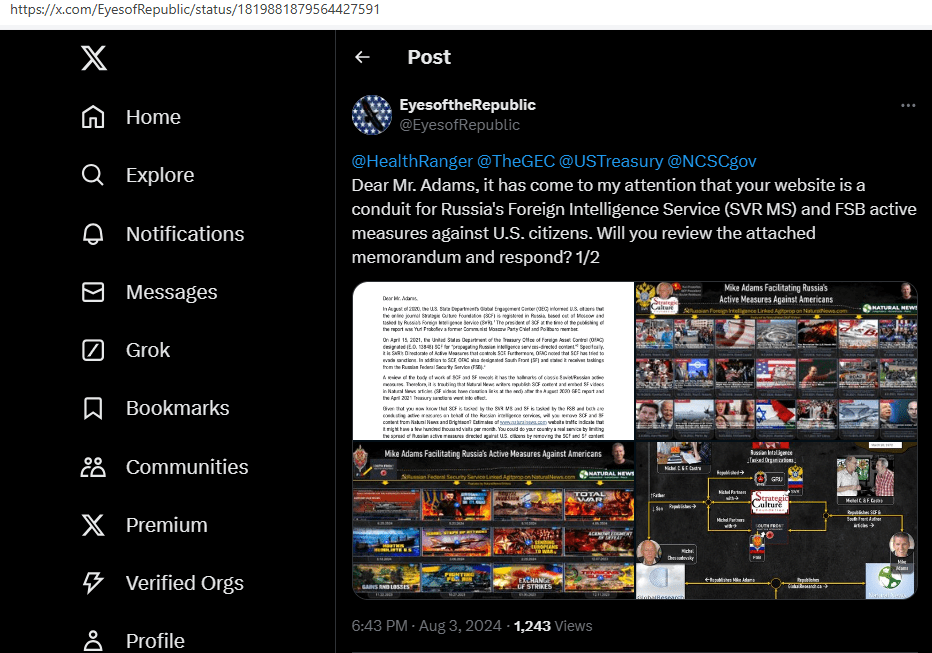
Task: Open the memorandum letter image
Action: pos(492,361)
